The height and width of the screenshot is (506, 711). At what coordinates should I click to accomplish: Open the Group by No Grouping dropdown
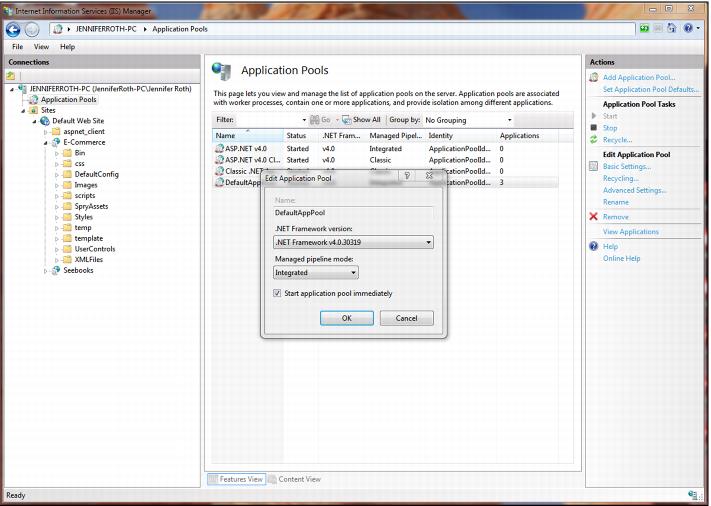[510, 120]
